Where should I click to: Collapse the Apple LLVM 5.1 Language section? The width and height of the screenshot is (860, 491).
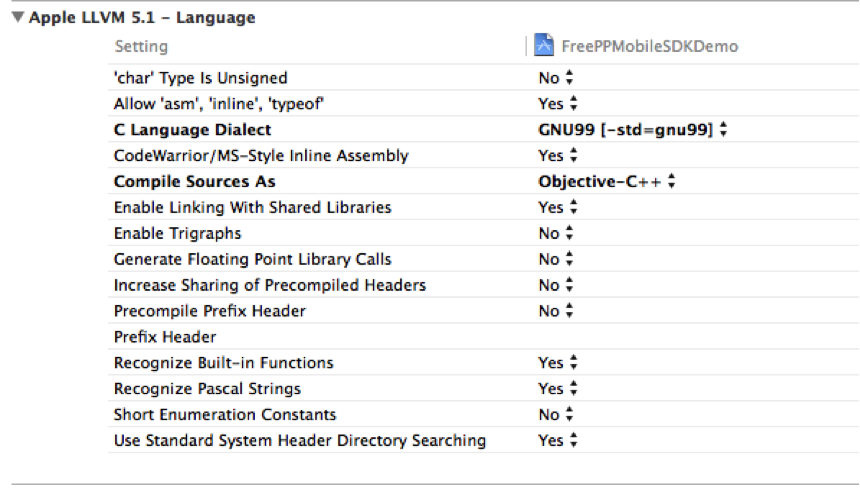(x=18, y=18)
